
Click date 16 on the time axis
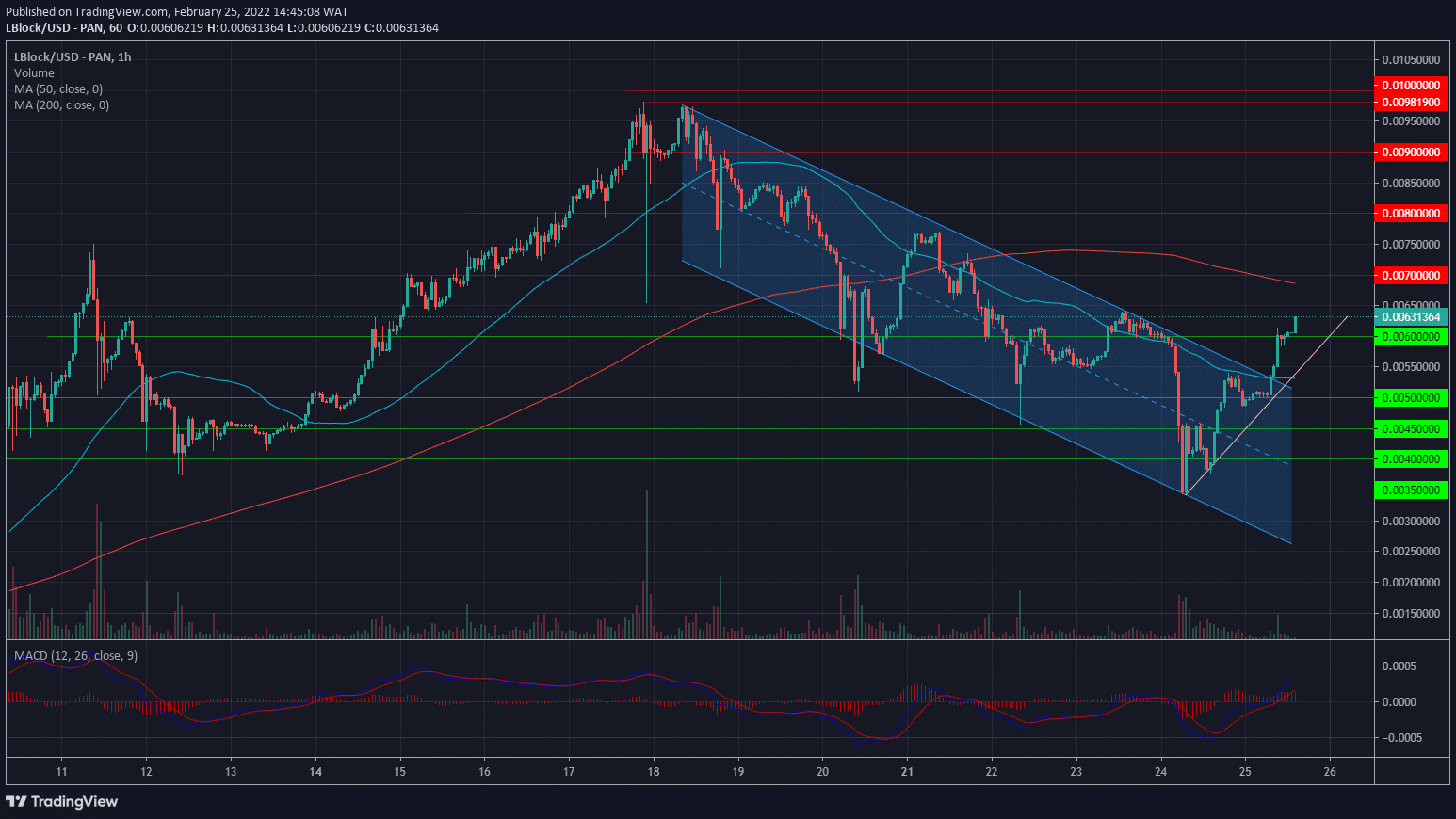pyautogui.click(x=484, y=772)
